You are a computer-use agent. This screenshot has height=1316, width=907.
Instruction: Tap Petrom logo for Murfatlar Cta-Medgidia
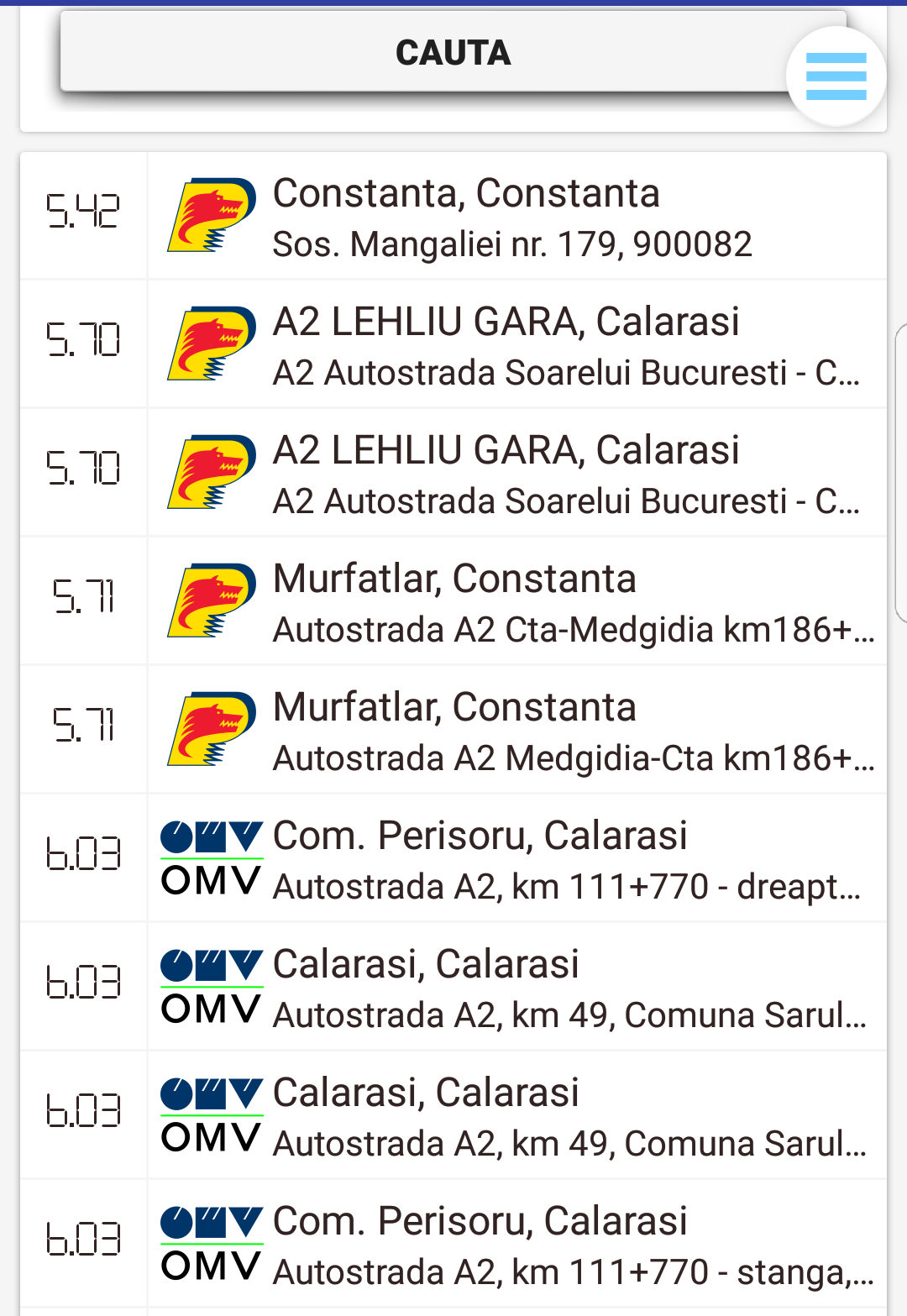point(212,600)
